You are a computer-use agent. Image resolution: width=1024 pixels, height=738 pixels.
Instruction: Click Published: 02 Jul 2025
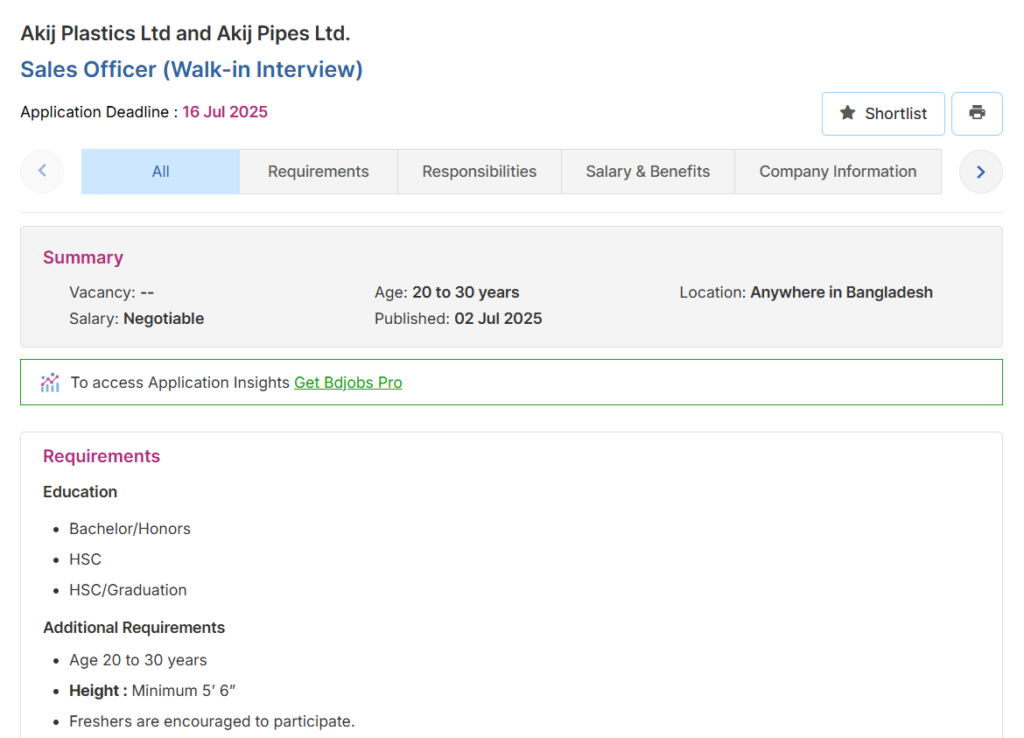[458, 319]
